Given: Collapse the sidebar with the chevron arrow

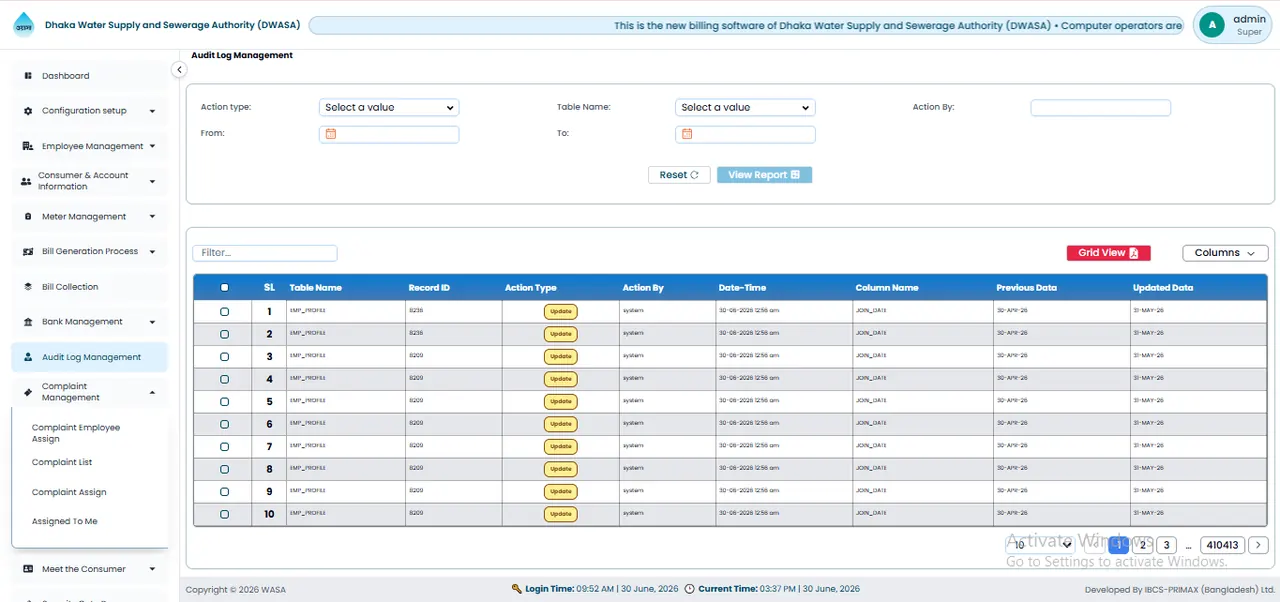Looking at the screenshot, I should (x=179, y=70).
